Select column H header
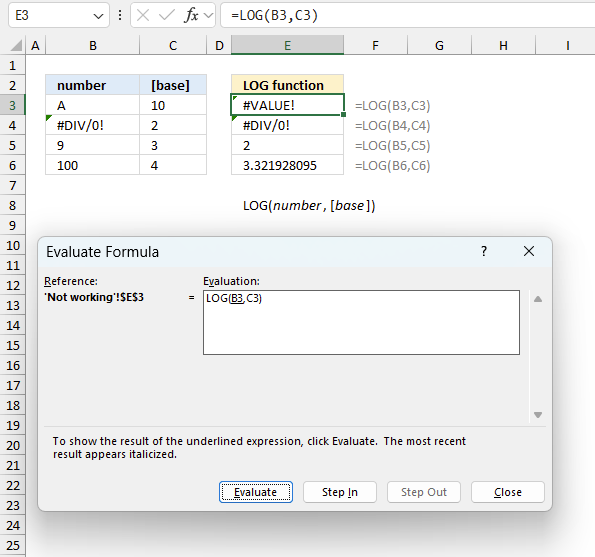 tap(503, 46)
